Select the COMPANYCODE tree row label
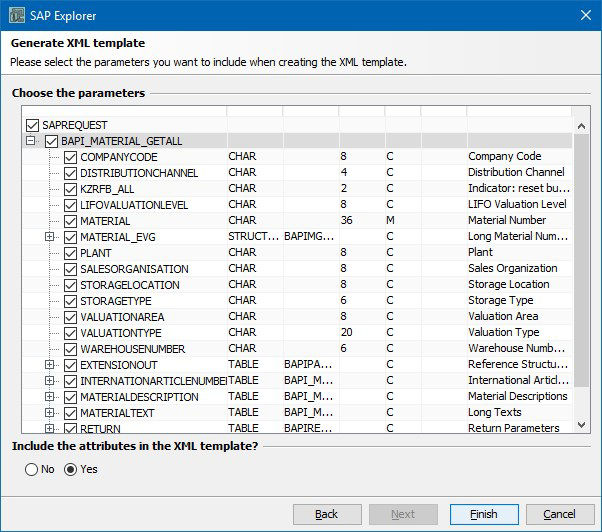Image resolution: width=602 pixels, height=532 pixels. point(119,157)
